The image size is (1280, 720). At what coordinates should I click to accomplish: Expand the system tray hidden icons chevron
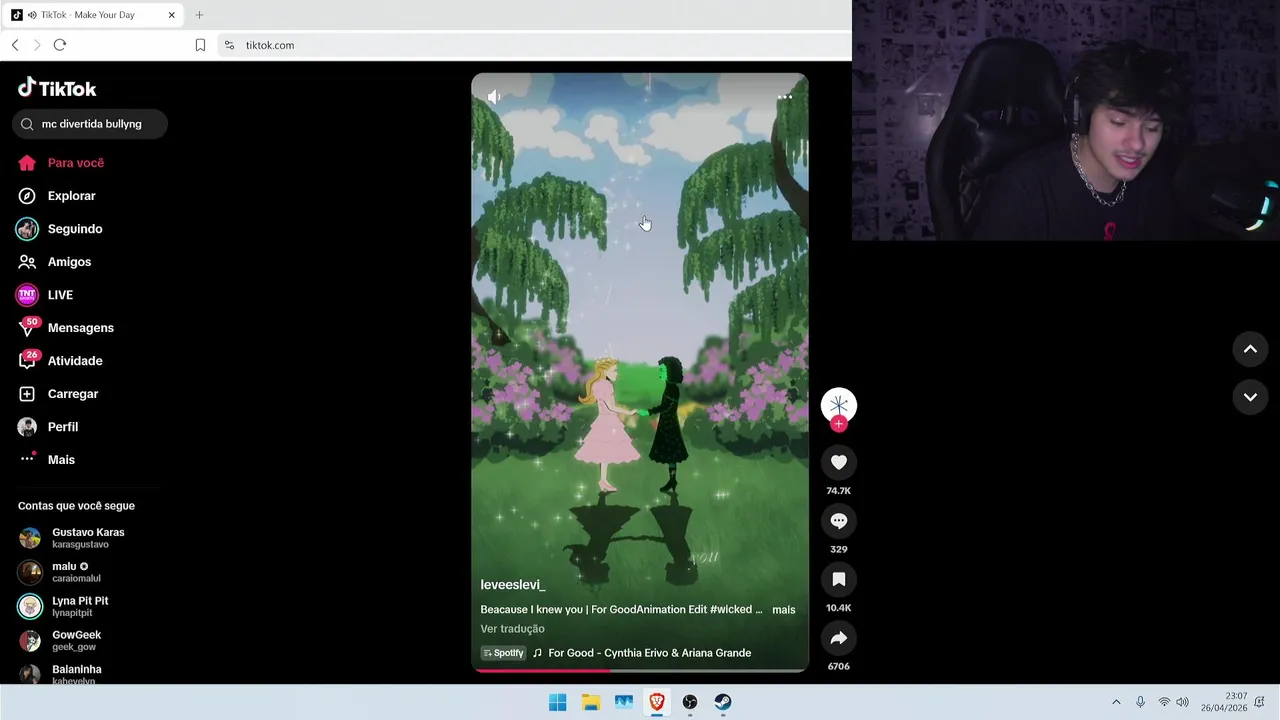click(x=1116, y=702)
